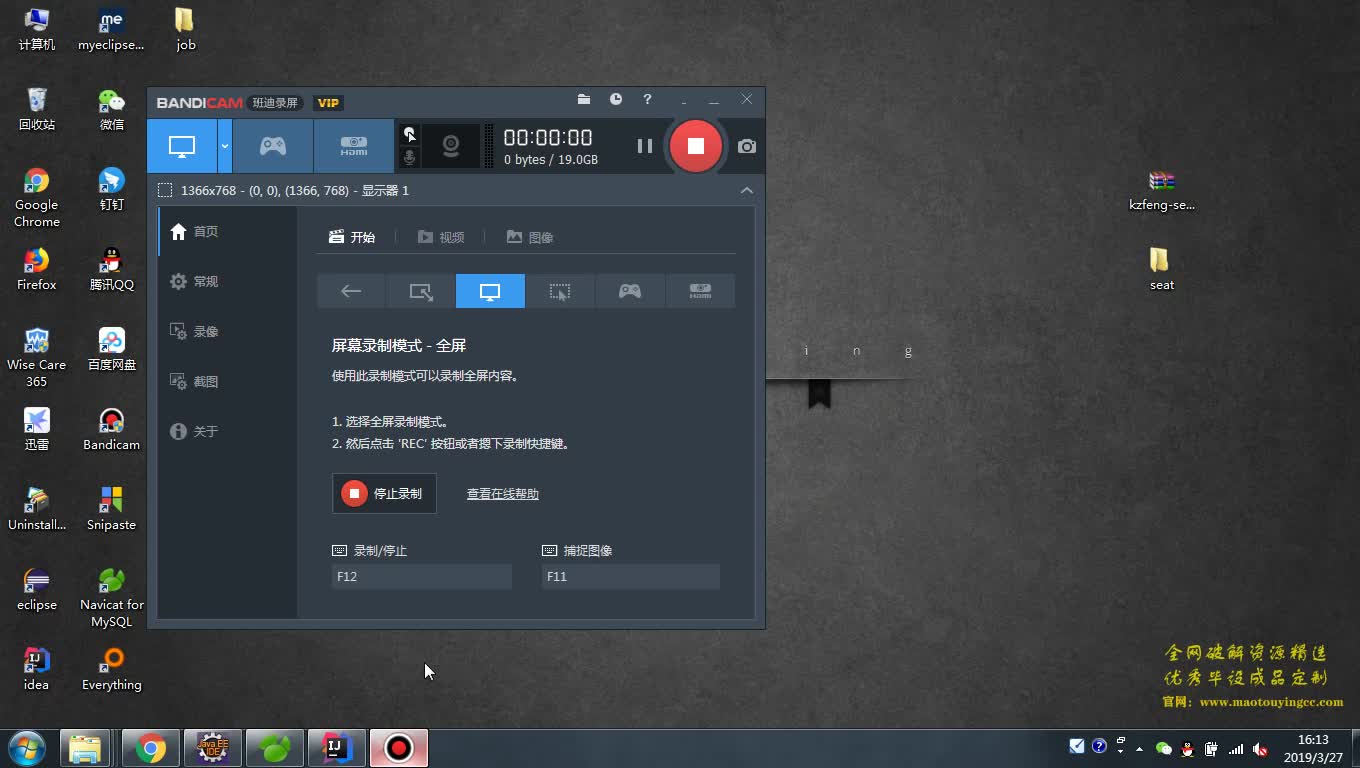The image size is (1360, 768).
Task: Launch 腾讯QQ from the desktop
Action: click(x=111, y=269)
